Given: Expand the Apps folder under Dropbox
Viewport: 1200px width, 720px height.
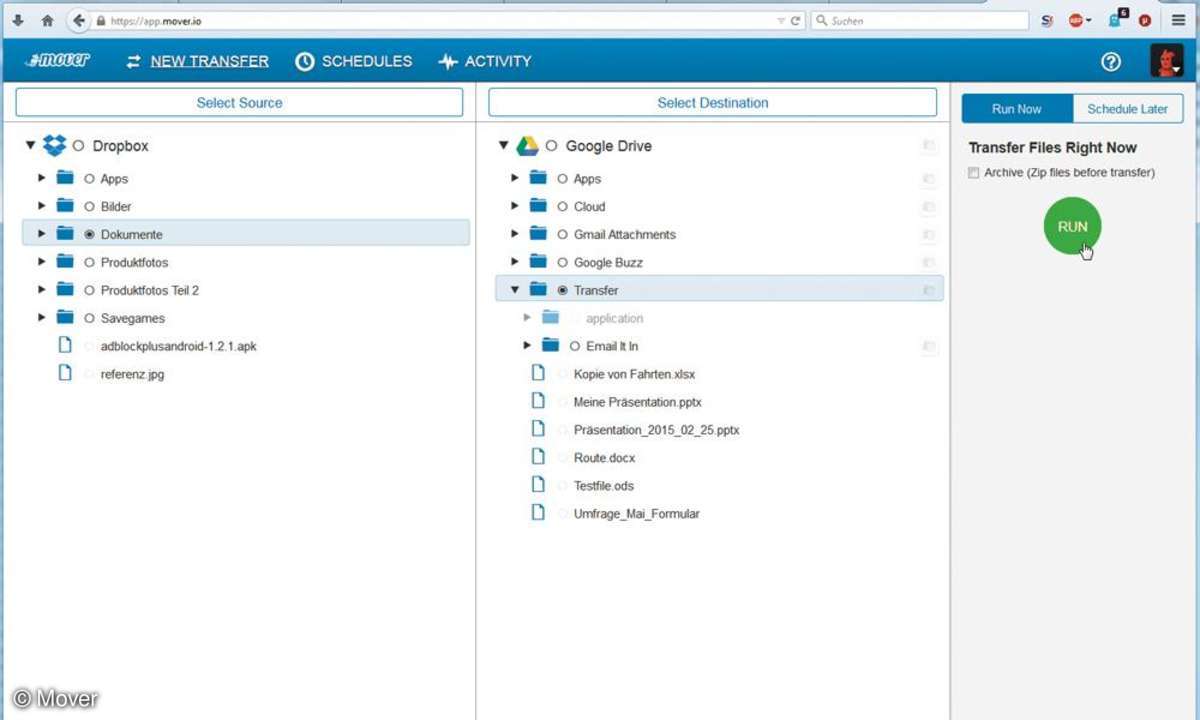Looking at the screenshot, I should (x=41, y=178).
